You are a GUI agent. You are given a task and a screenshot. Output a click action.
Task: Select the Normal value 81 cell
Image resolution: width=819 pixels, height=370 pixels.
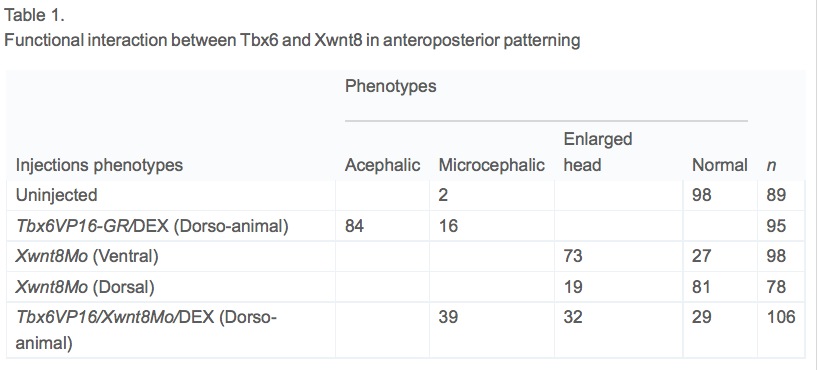[x=701, y=286]
